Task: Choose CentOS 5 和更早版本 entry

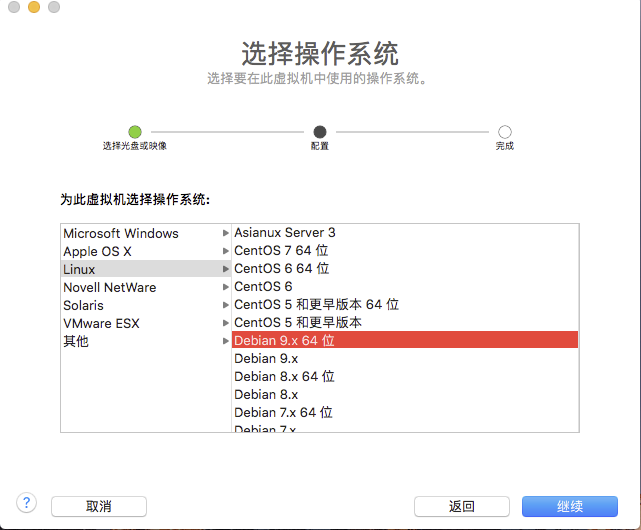Action: click(x=405, y=322)
